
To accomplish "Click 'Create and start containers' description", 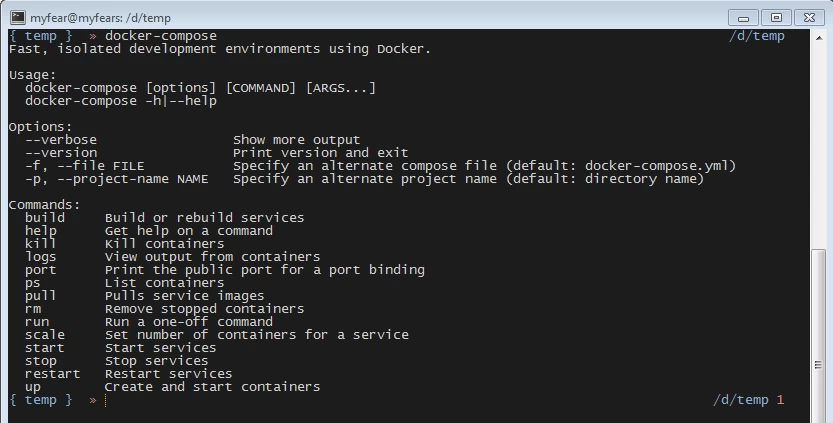I will tap(212, 387).
